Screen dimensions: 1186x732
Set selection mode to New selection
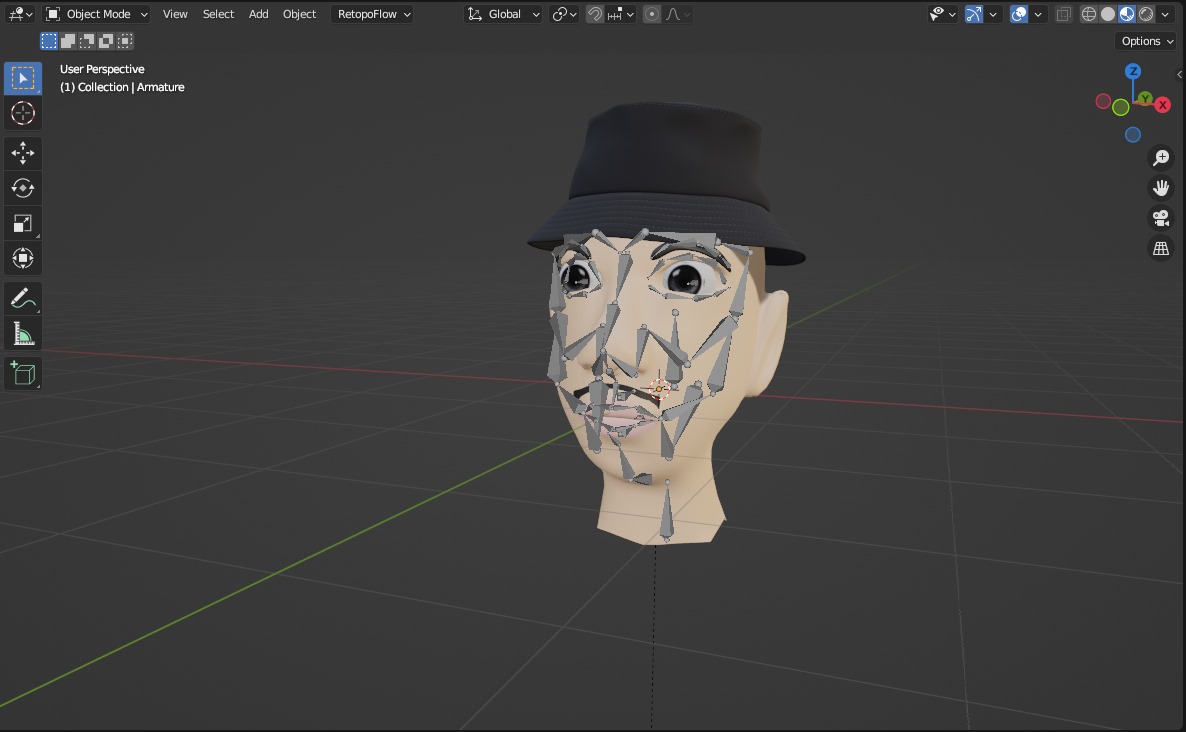(49, 41)
